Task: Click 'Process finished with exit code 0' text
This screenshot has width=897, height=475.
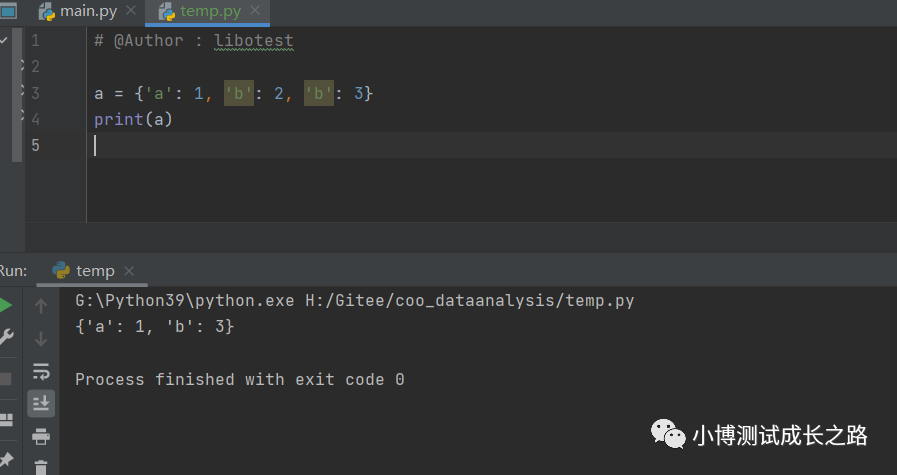Action: pos(240,379)
